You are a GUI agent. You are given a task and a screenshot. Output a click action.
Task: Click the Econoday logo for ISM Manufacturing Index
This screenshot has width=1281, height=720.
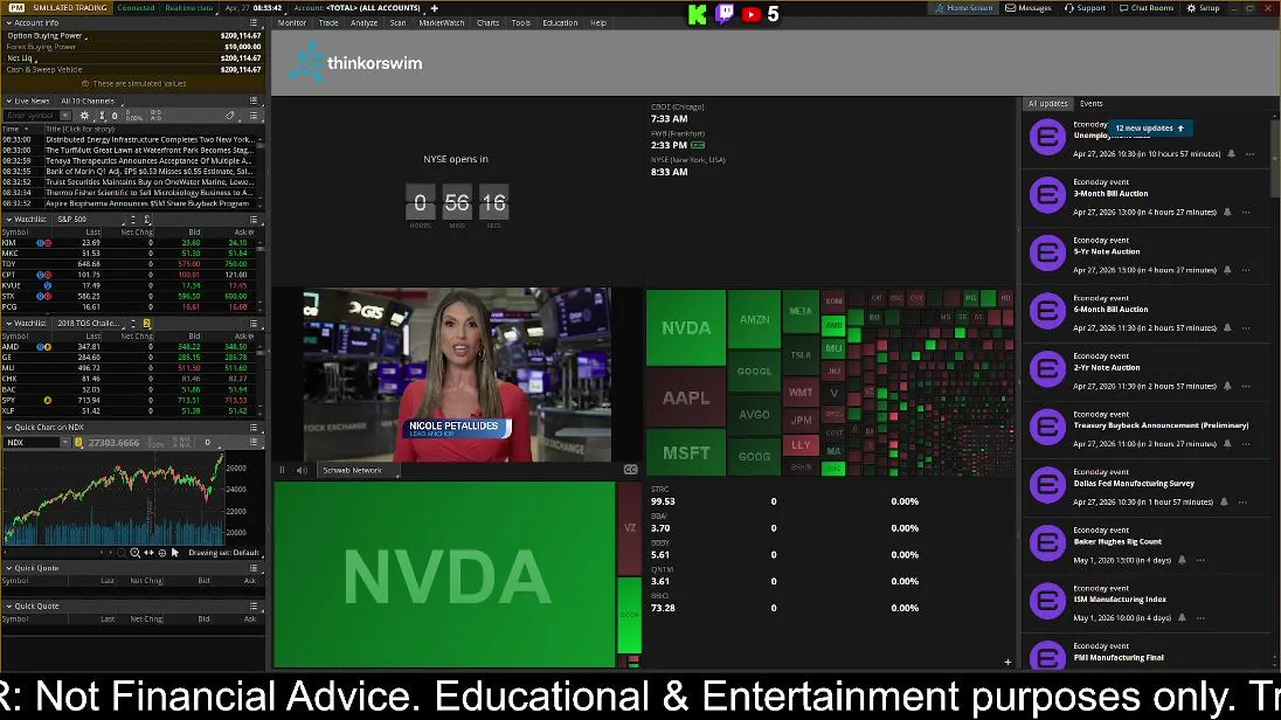(x=1047, y=602)
